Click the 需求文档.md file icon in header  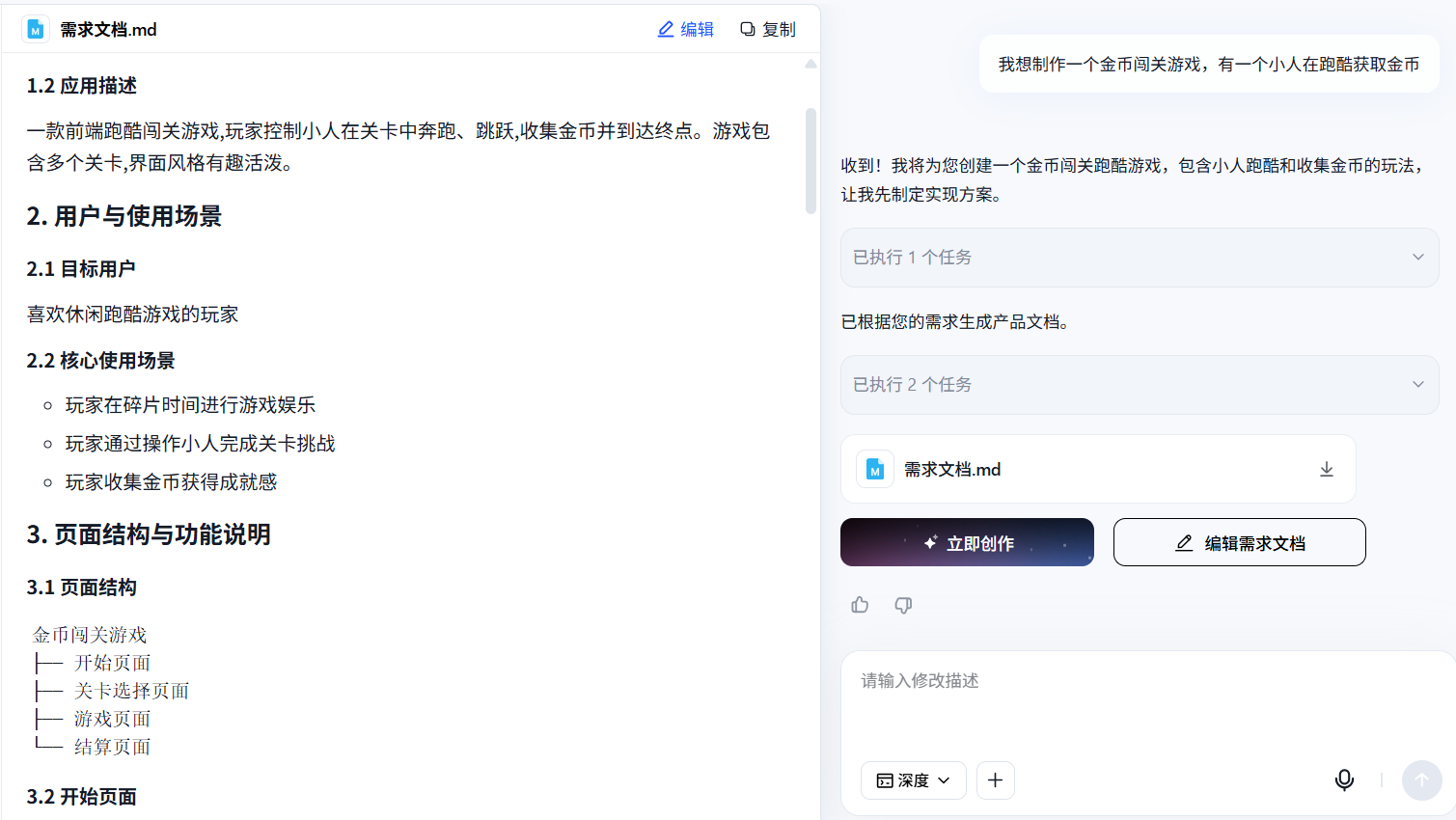click(x=36, y=30)
